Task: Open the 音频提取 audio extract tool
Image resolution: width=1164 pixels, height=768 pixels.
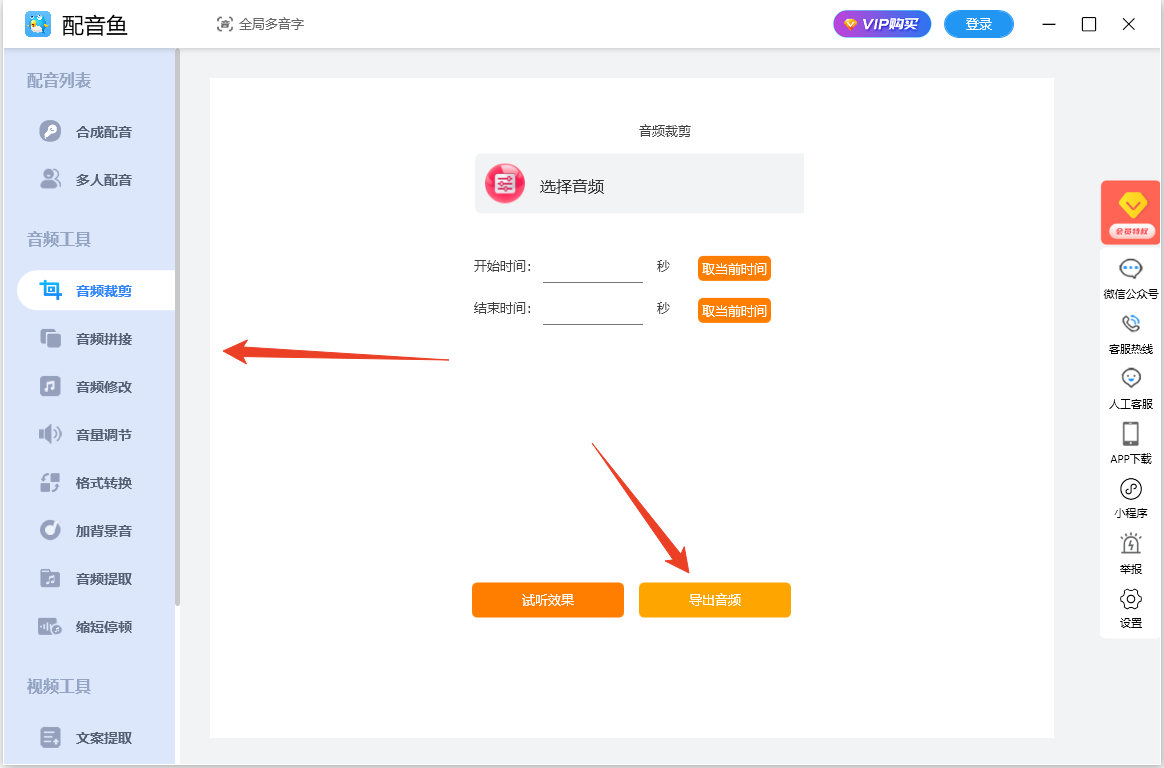Action: click(x=96, y=579)
